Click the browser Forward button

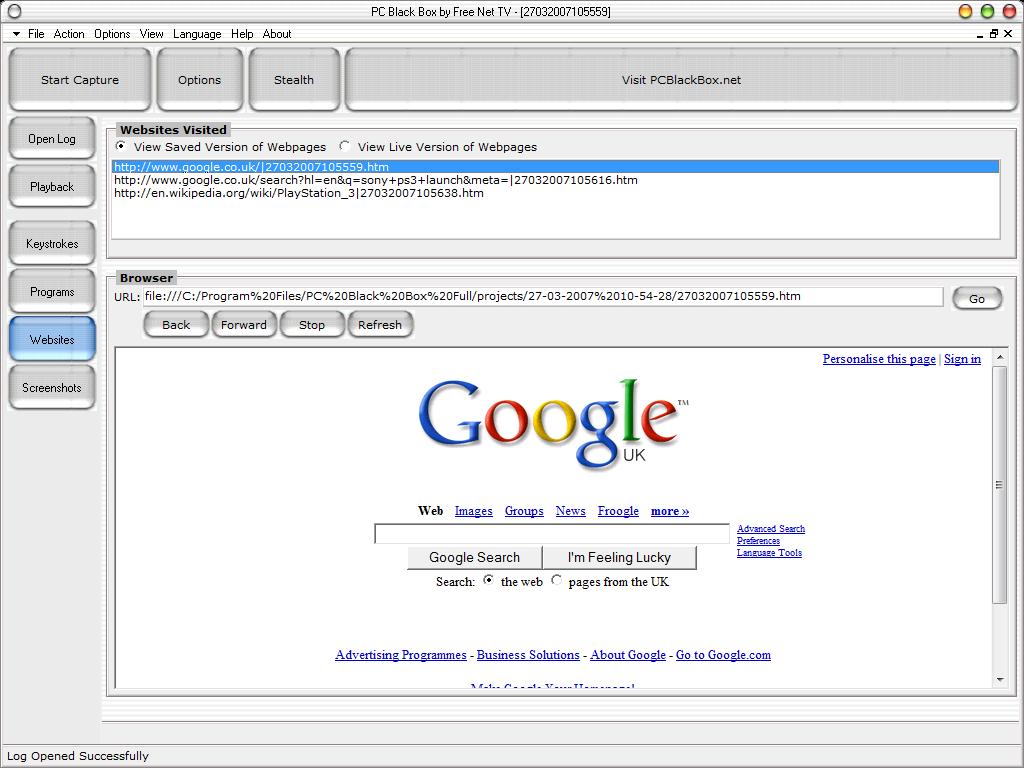[x=244, y=325]
